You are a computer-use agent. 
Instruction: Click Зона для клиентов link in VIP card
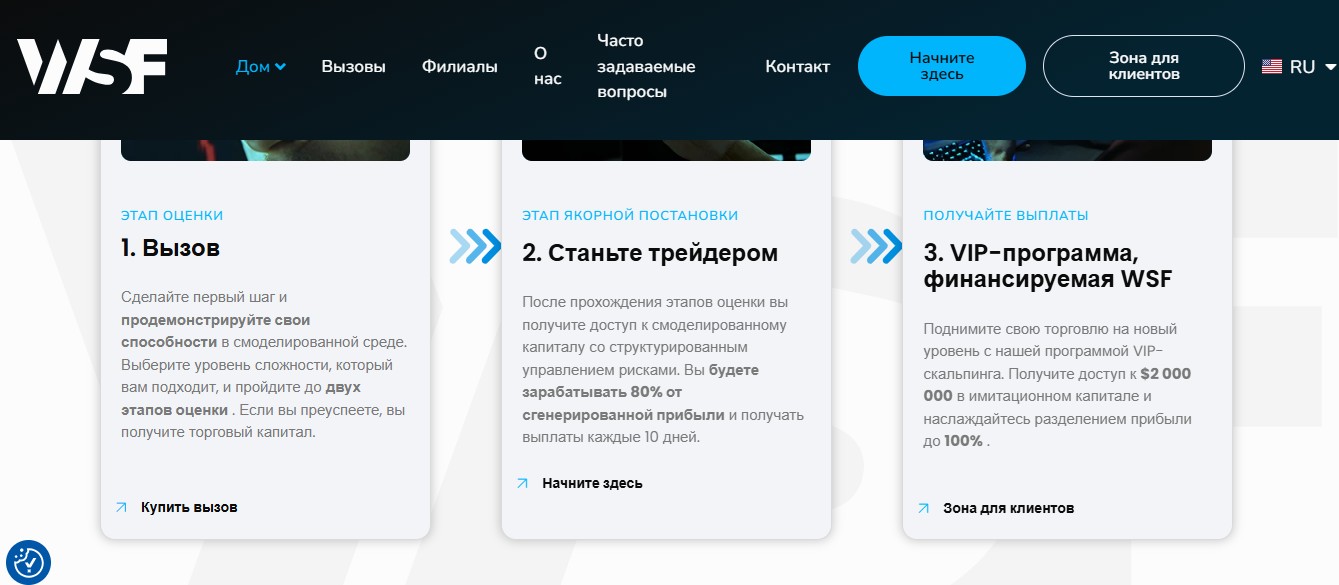[x=1008, y=508]
